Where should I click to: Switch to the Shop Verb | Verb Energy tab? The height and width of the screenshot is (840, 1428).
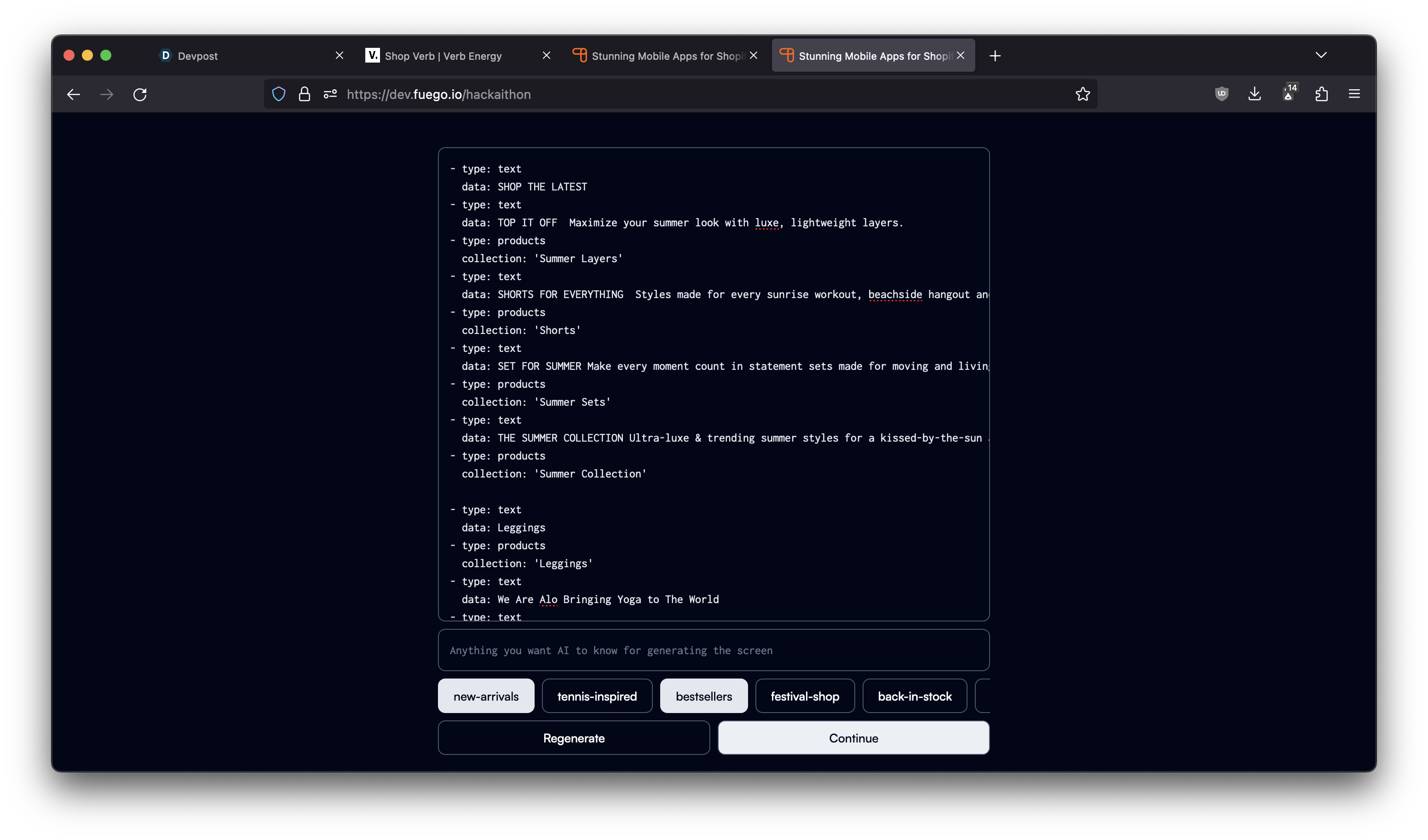point(443,56)
